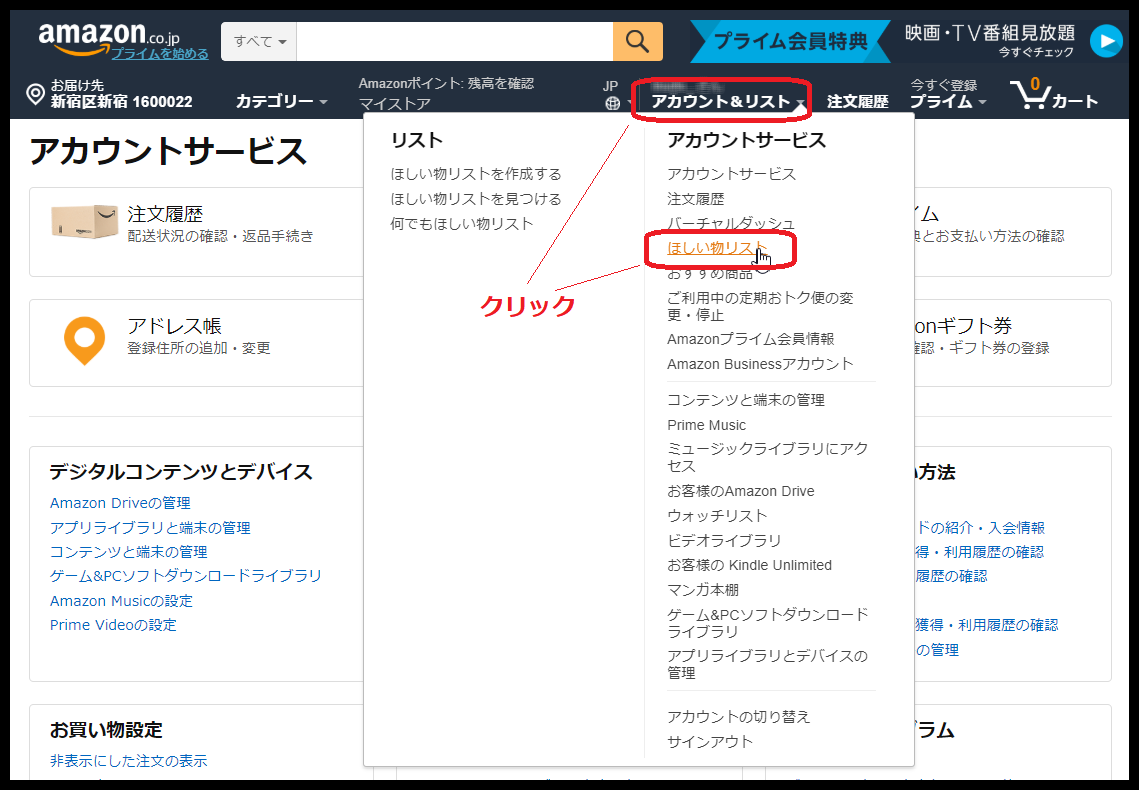The height and width of the screenshot is (790, 1139).
Task: Open the すべて search category dropdown
Action: 259,42
